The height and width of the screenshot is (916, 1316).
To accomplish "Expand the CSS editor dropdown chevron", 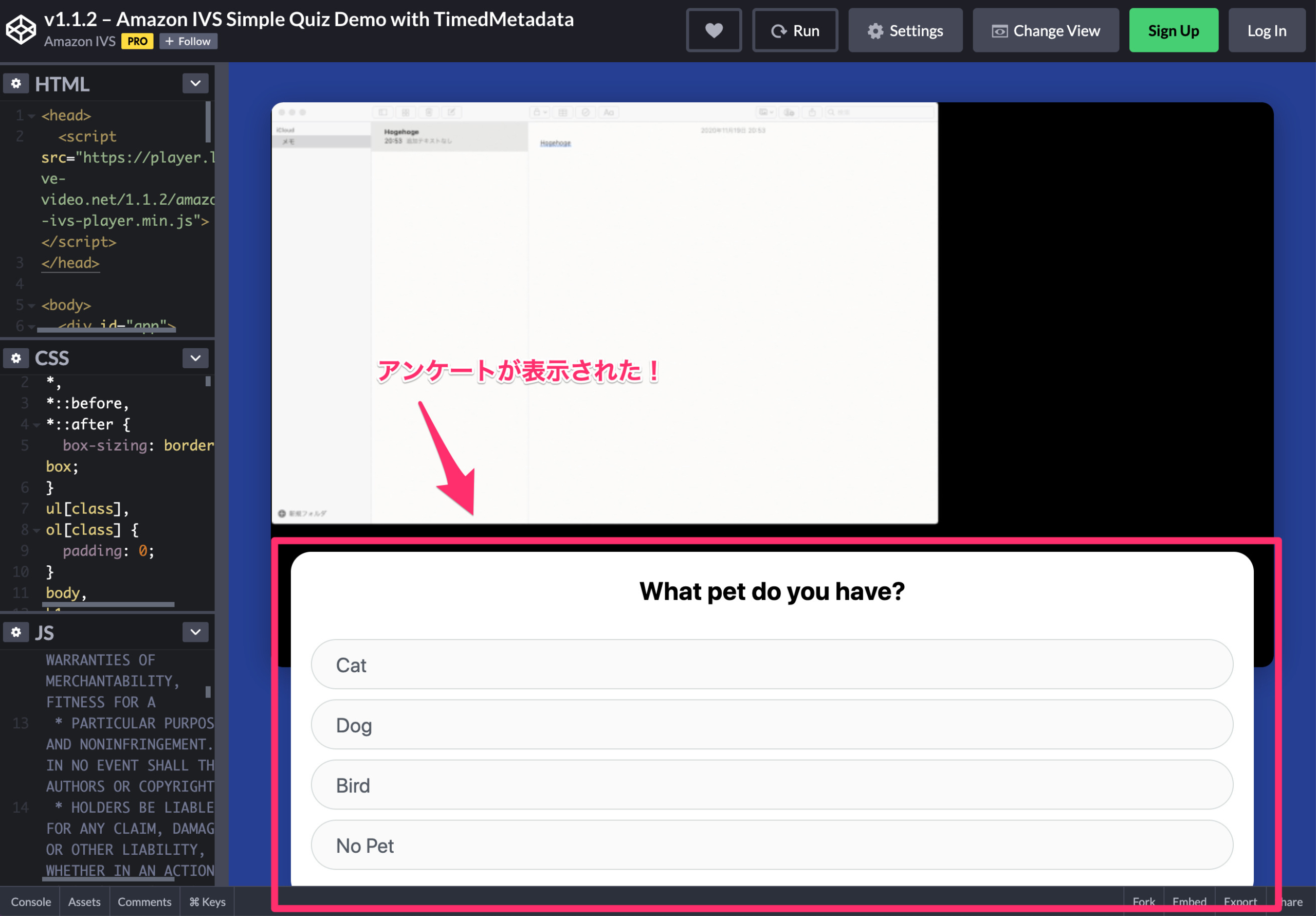I will coord(195,358).
